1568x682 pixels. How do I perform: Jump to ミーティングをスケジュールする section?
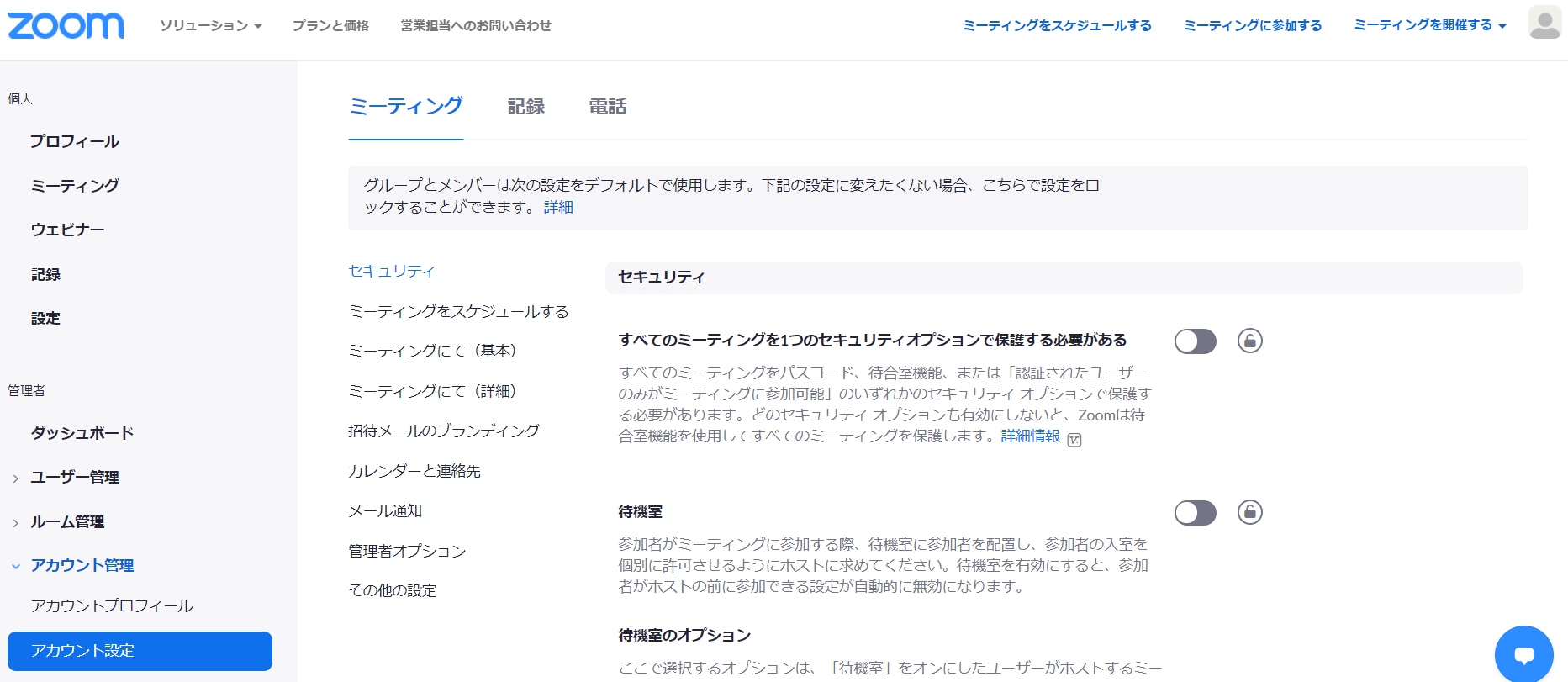click(458, 311)
